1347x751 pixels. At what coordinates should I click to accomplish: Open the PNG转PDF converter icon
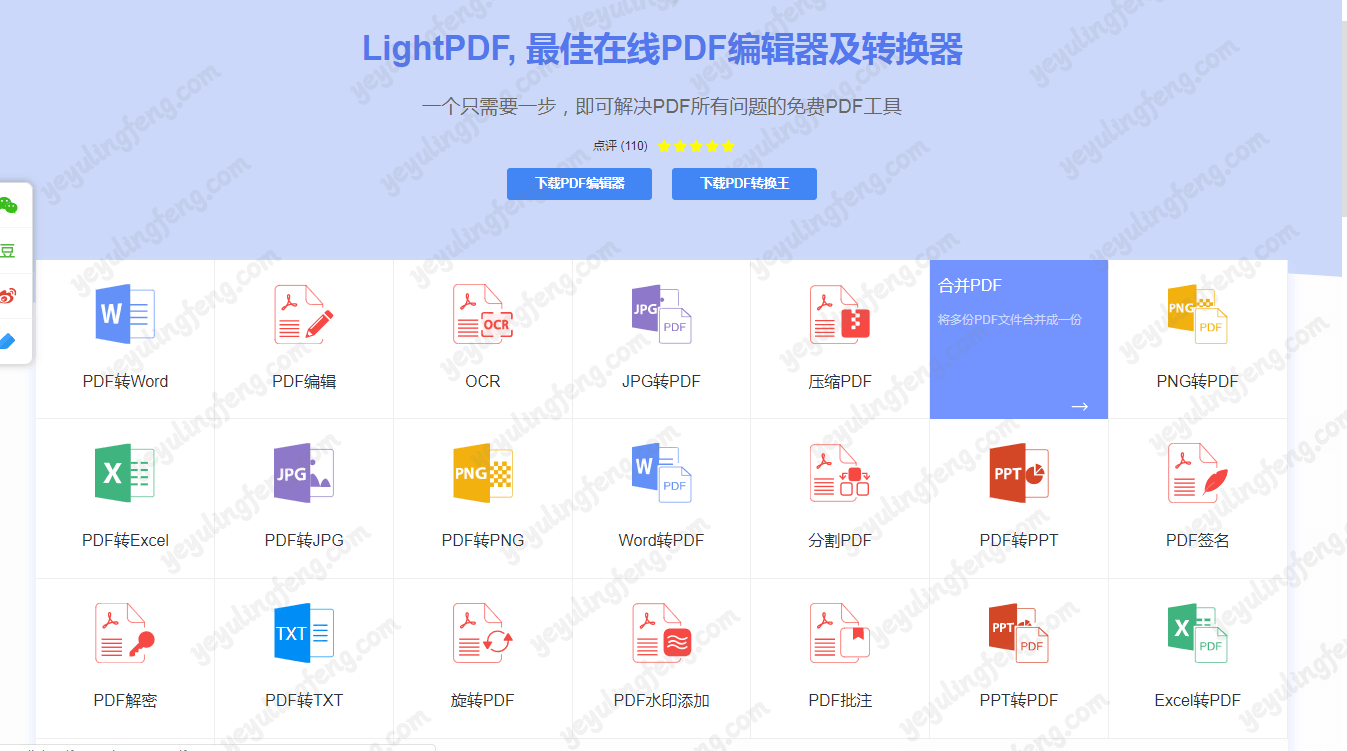tap(1198, 314)
